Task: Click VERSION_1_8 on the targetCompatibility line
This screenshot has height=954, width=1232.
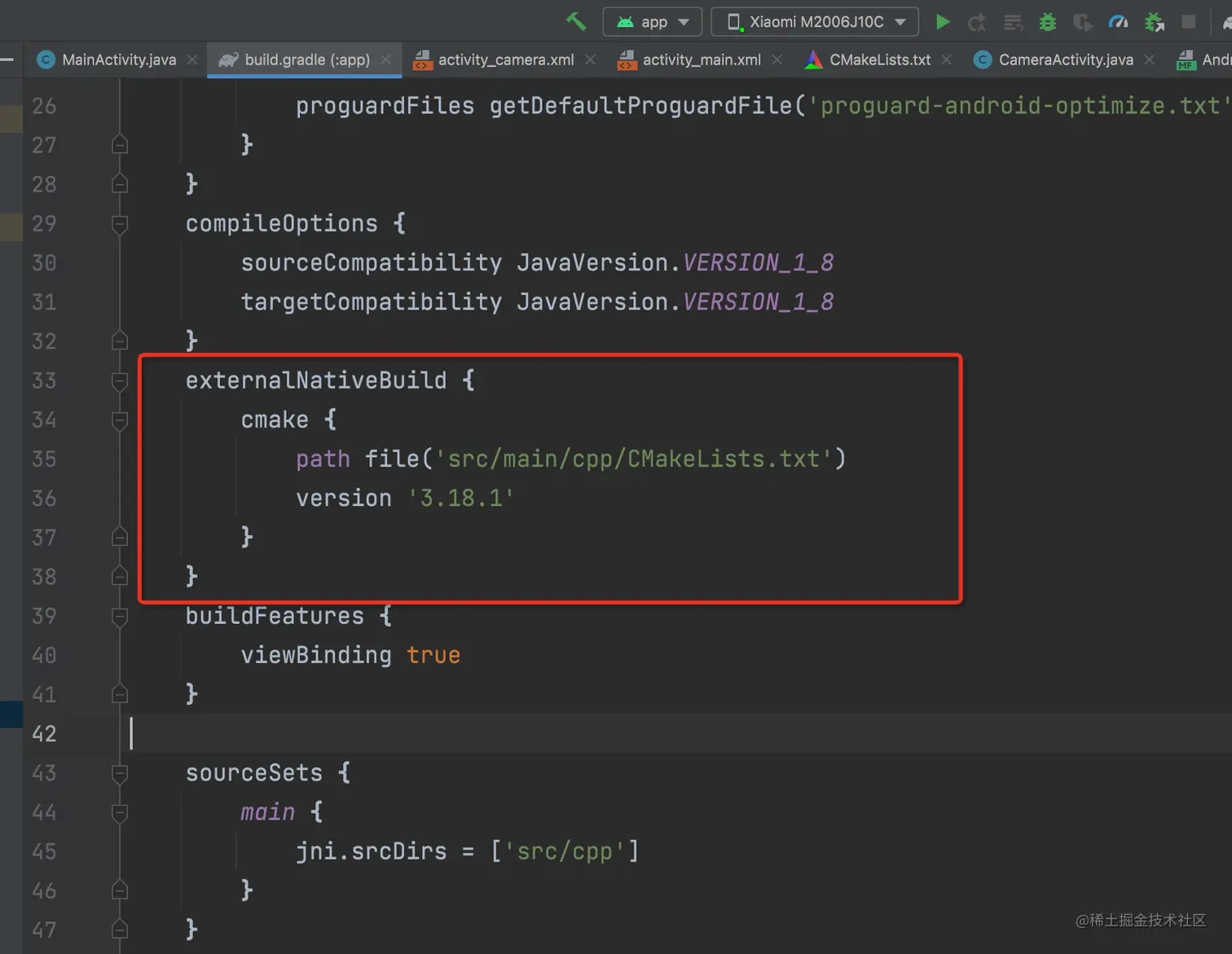Action: point(758,301)
